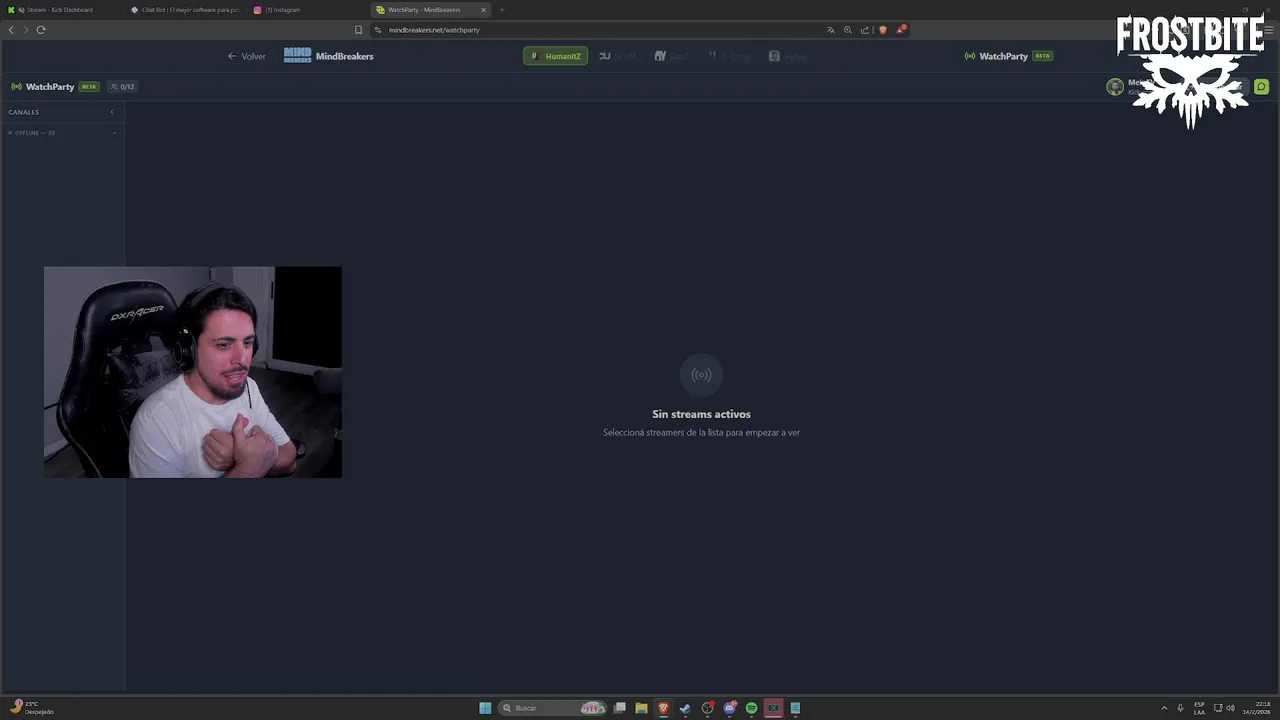Open the MindBreakers home logo
The width and height of the screenshot is (1280, 720).
(x=329, y=56)
